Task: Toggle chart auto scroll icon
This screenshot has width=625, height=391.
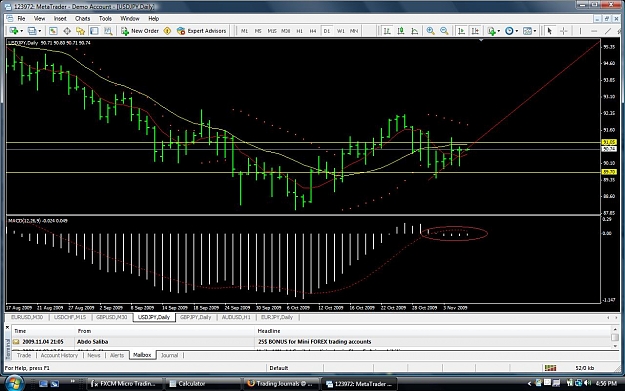Action: click(461, 31)
